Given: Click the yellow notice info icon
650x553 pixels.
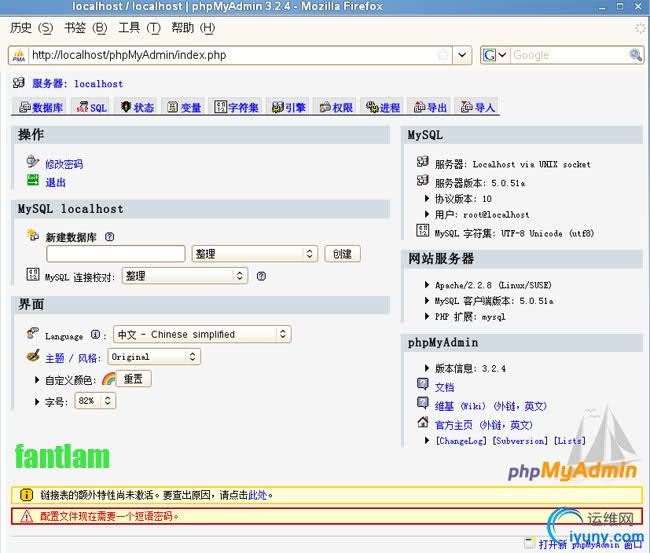Looking at the screenshot, I should pos(26,495).
